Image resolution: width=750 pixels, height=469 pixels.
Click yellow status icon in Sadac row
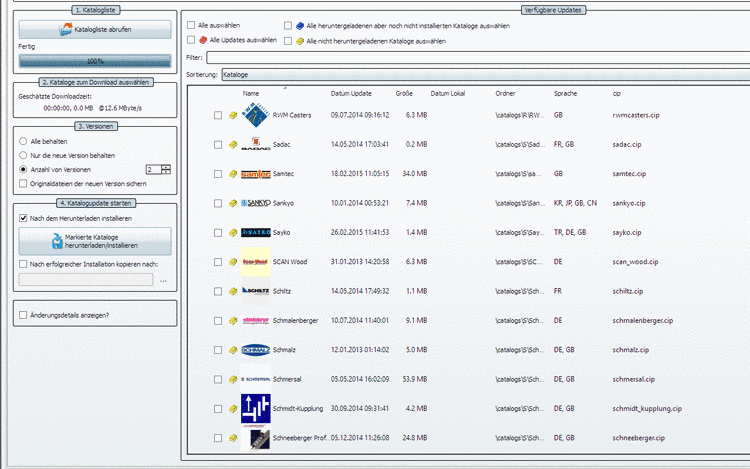[233, 144]
